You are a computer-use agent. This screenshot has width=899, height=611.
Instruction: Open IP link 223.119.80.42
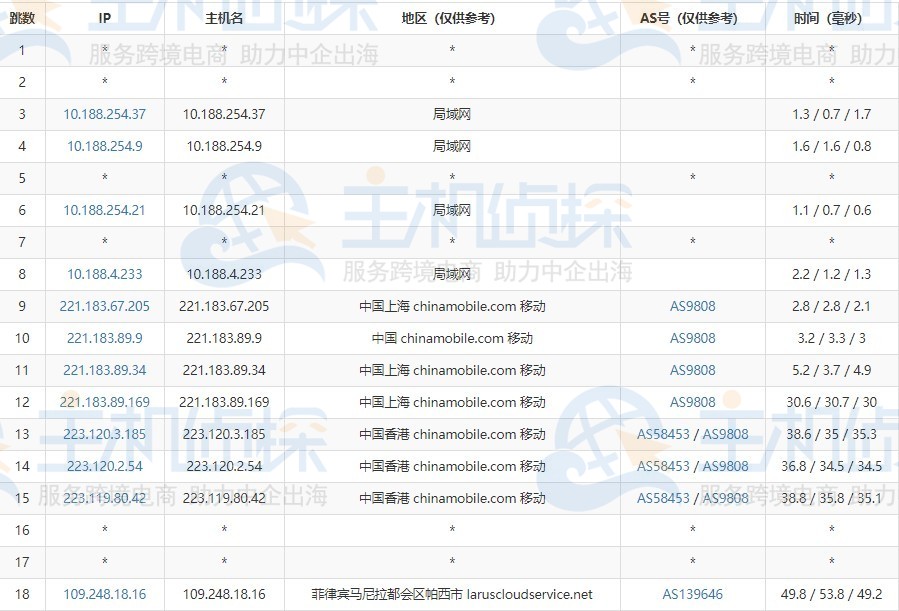104,498
